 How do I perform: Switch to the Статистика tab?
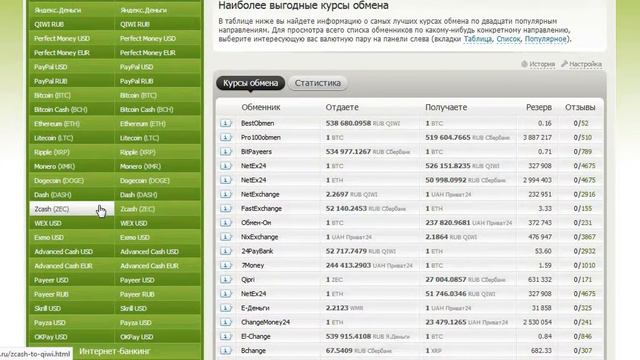[x=318, y=83]
